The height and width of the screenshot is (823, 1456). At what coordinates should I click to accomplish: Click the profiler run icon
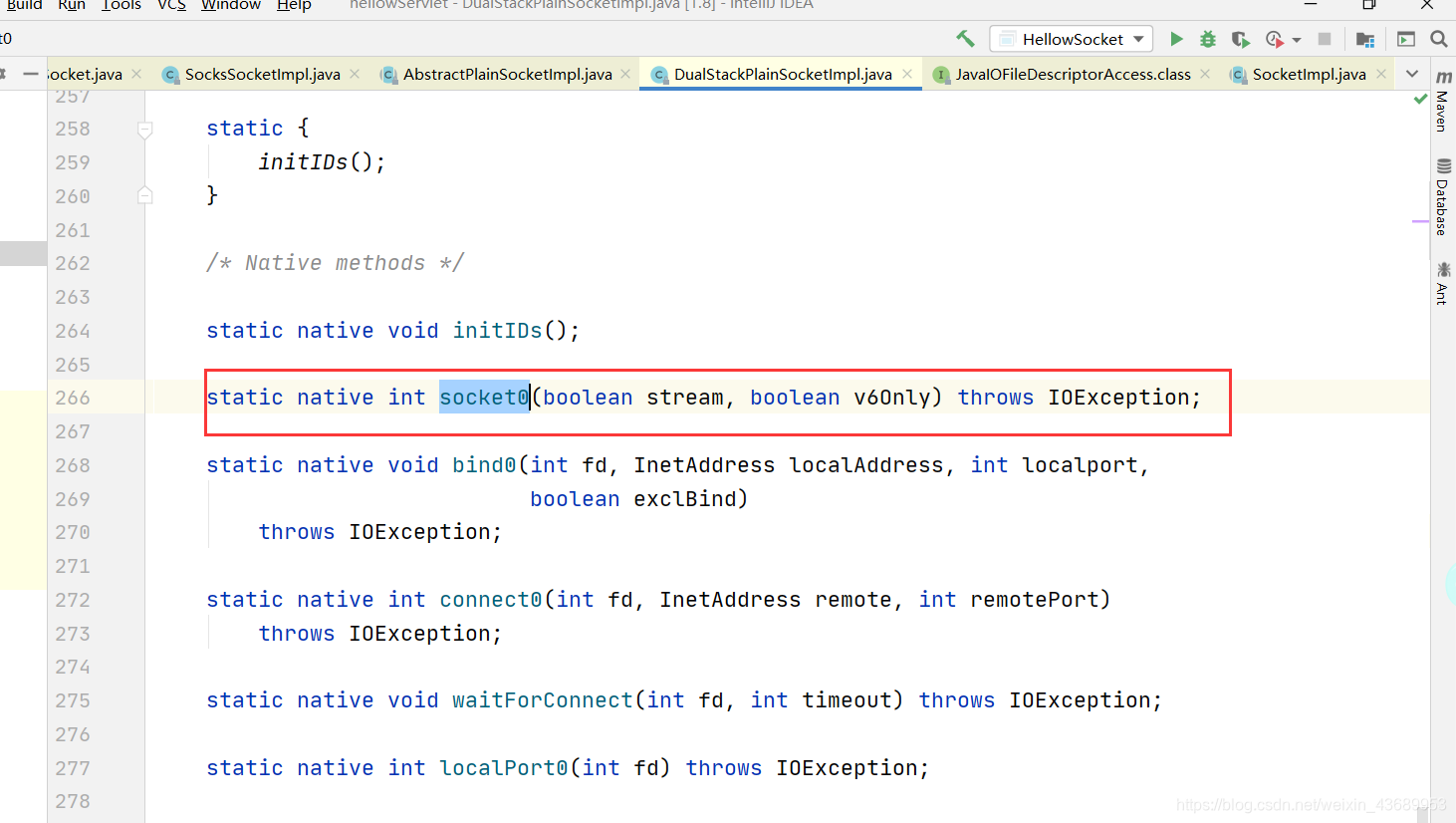click(x=1275, y=39)
